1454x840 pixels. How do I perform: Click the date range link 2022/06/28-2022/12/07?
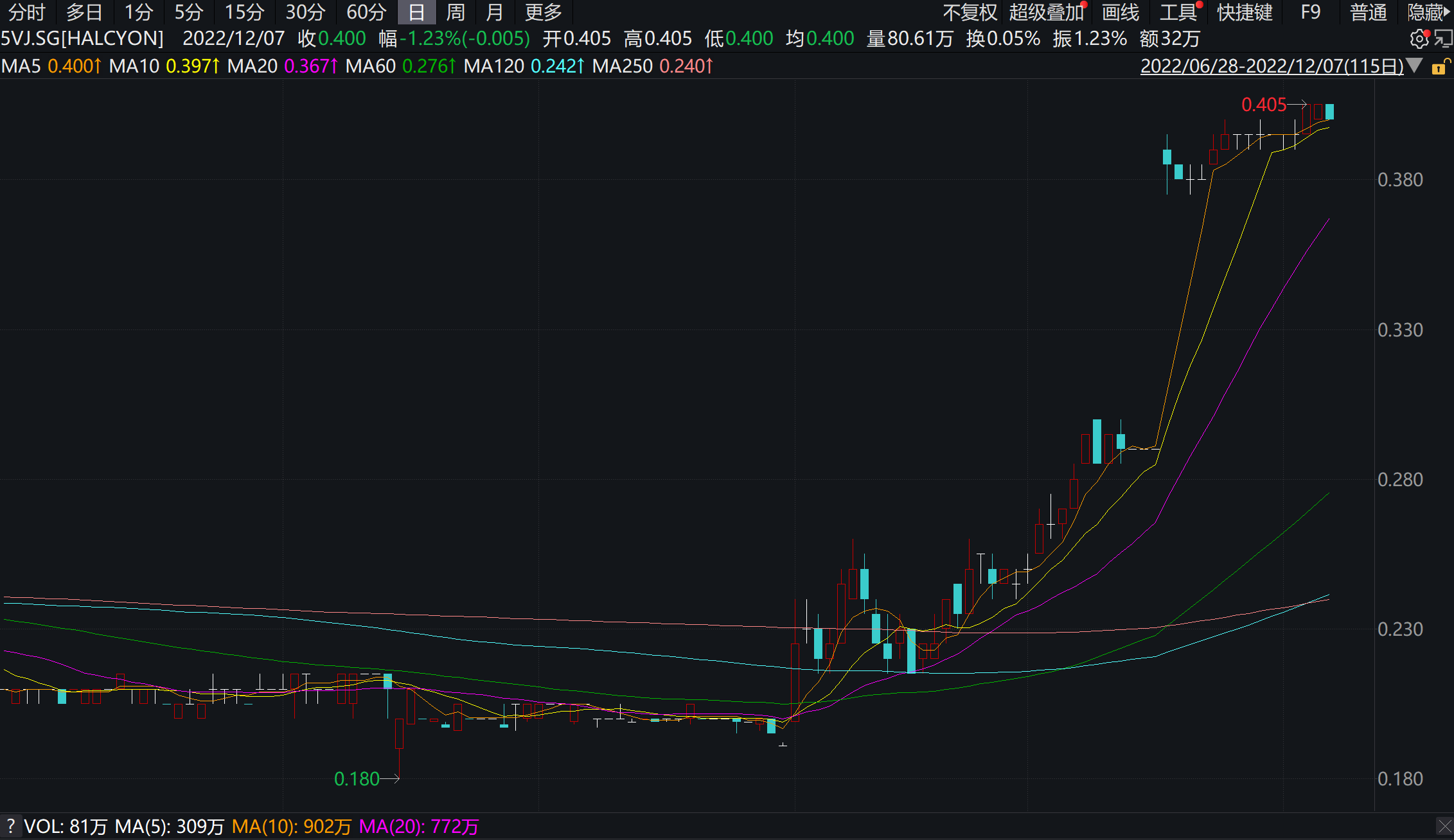[x=1272, y=66]
